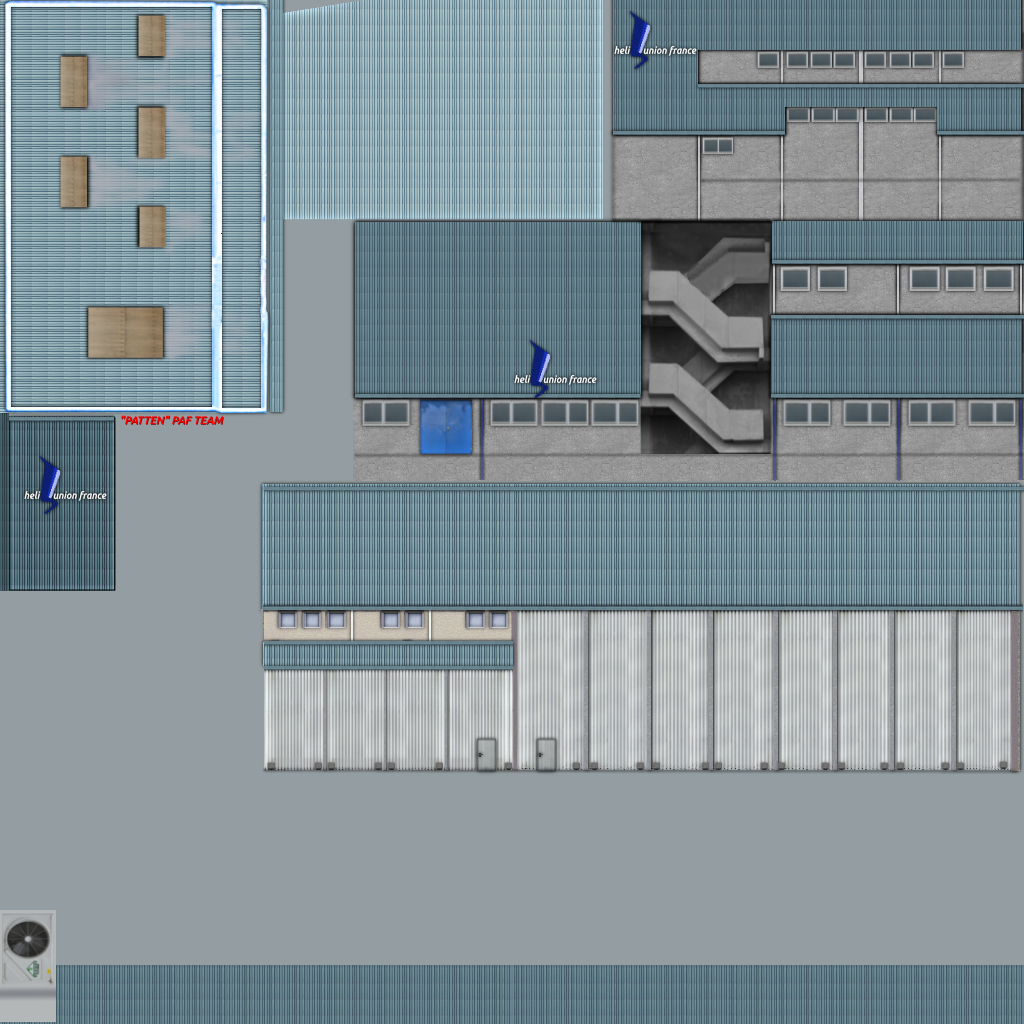
Task: Click the lowest small wooden roof panel
Action: (x=151, y=227)
